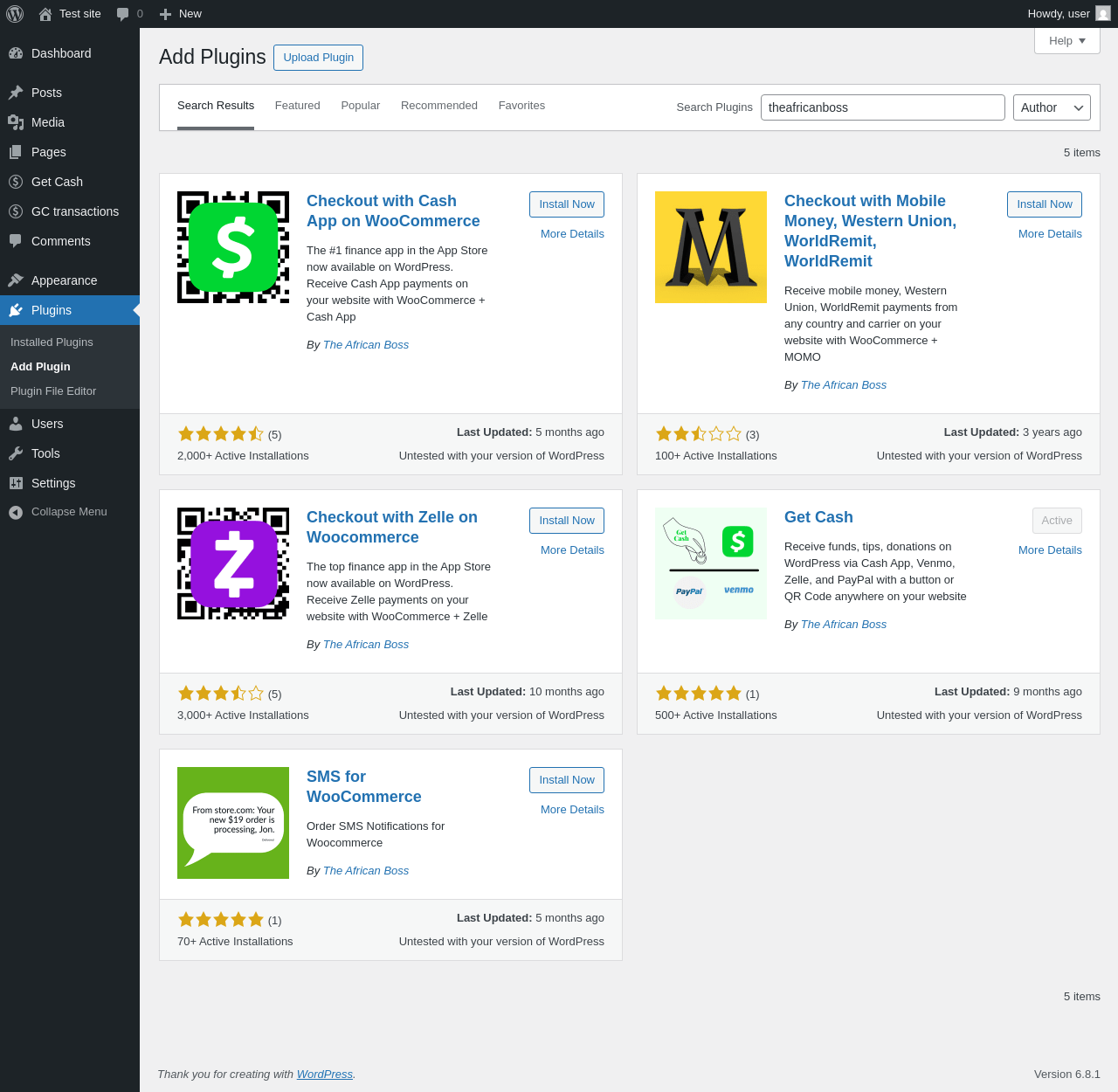Expand the Help panel dropdown
Screen dimensions: 1118x1092
pyautogui.click(x=1067, y=41)
